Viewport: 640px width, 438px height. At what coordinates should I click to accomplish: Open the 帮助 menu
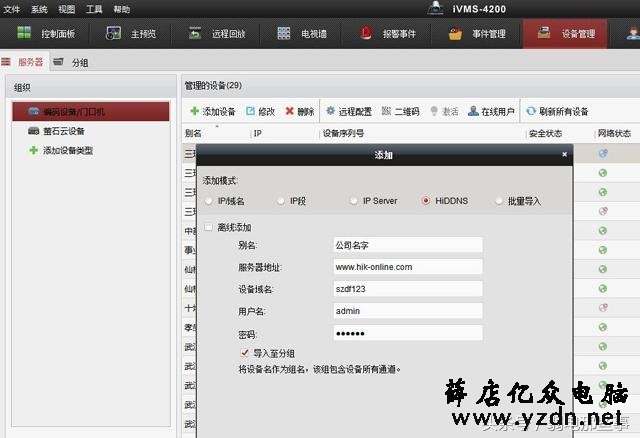pos(122,9)
